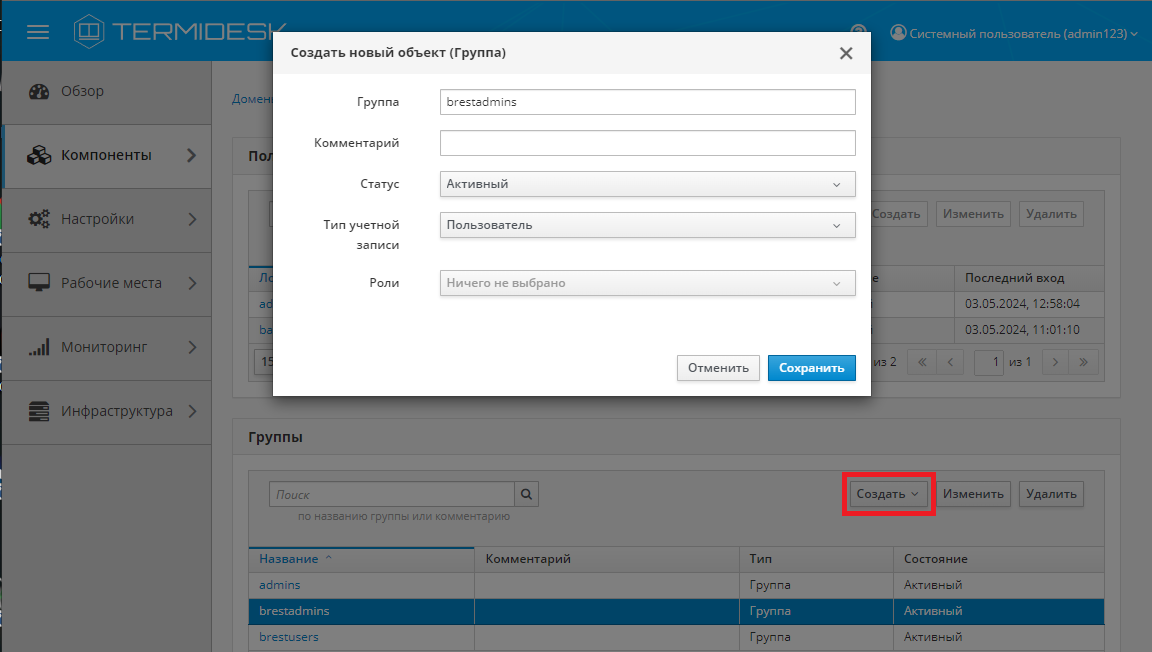Click the 03.05.2024, 11:01:10 cell

click(x=1029, y=330)
